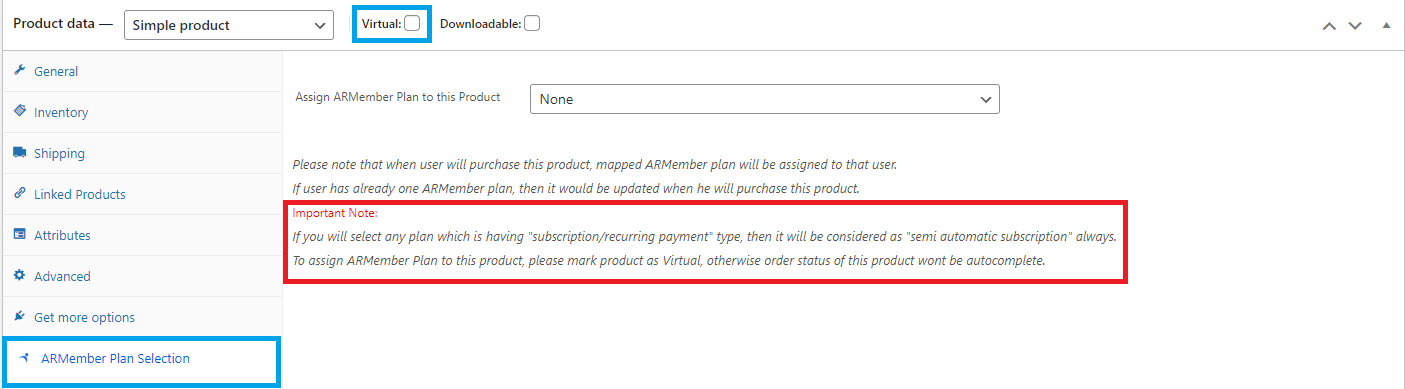Tick the Downloadable checkbox
Screen dimensions: 1405x389
[x=532, y=24]
